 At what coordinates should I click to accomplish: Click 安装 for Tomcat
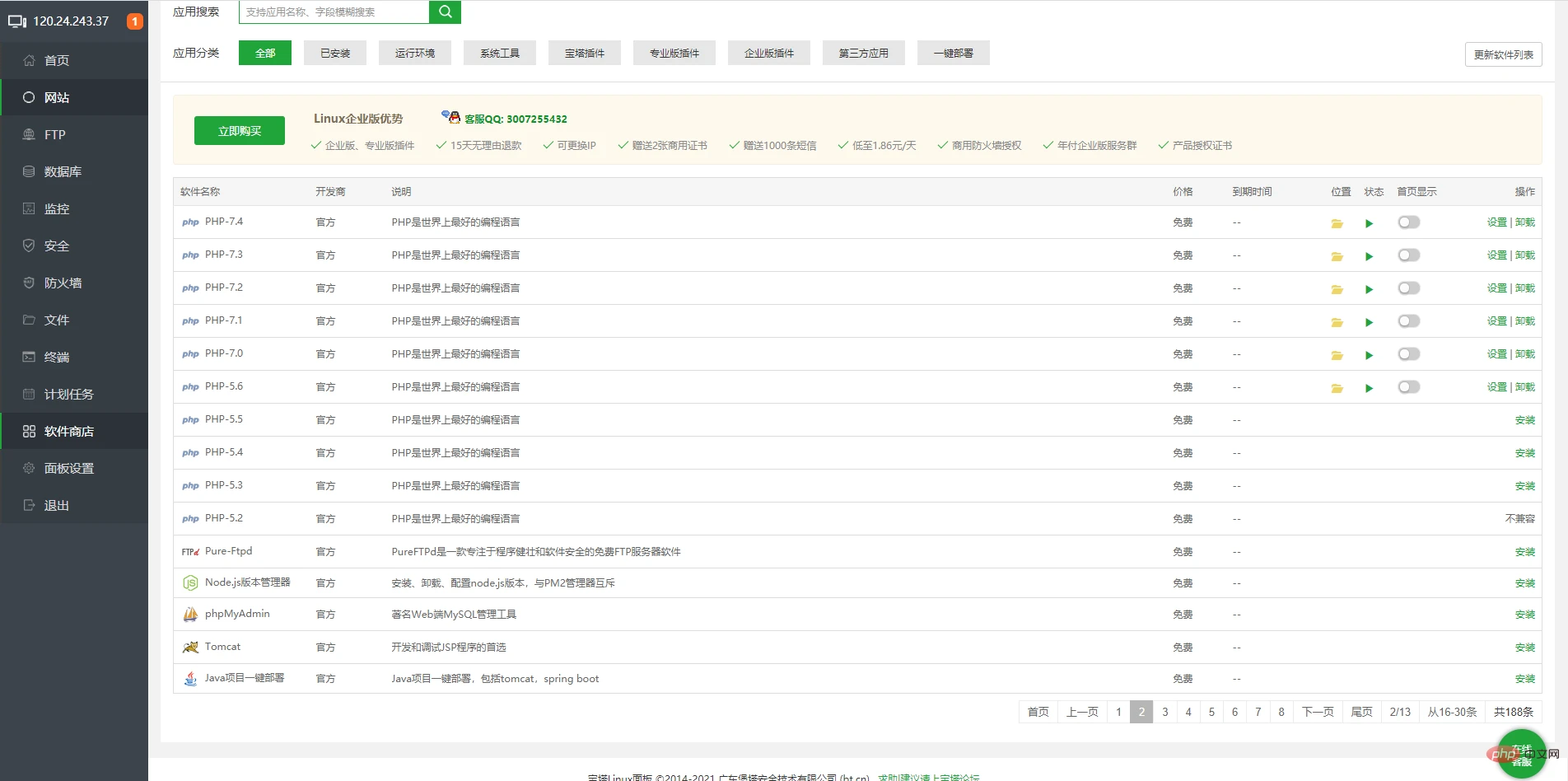coord(1525,648)
